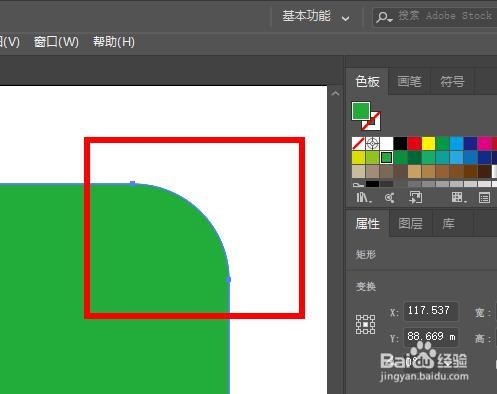This screenshot has height=394, width=497.
Task: Click the canvas scrollbar up arrow
Action: pyautogui.click(x=335, y=94)
